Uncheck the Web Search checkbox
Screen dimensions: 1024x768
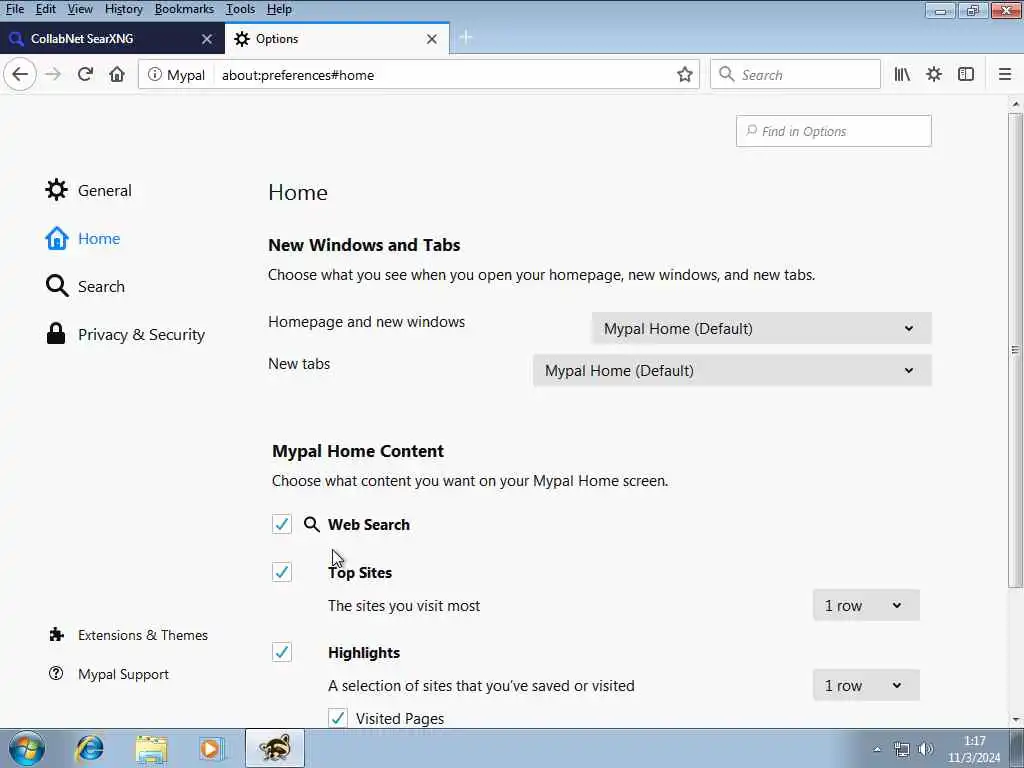tap(281, 524)
